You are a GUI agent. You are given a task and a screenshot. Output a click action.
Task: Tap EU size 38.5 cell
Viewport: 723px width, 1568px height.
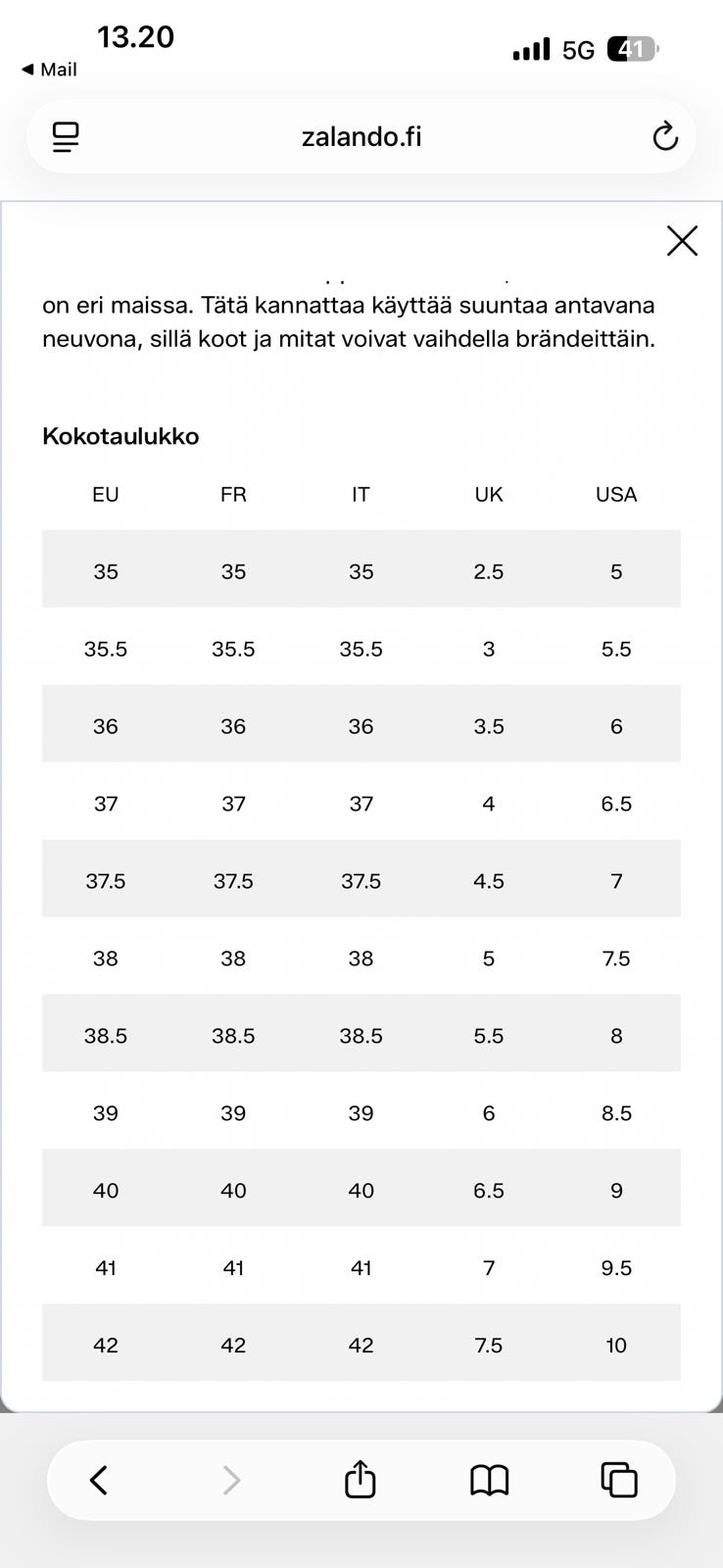(x=106, y=1036)
